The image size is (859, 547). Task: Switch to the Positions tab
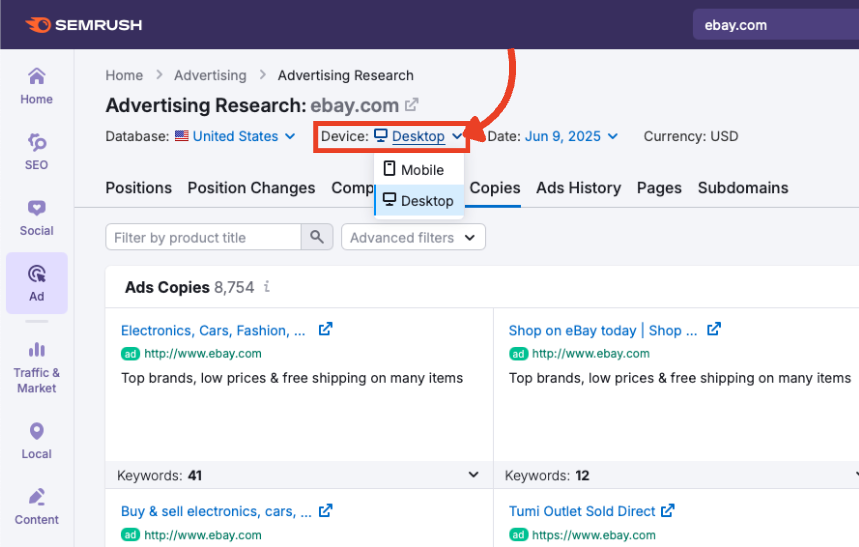point(139,188)
